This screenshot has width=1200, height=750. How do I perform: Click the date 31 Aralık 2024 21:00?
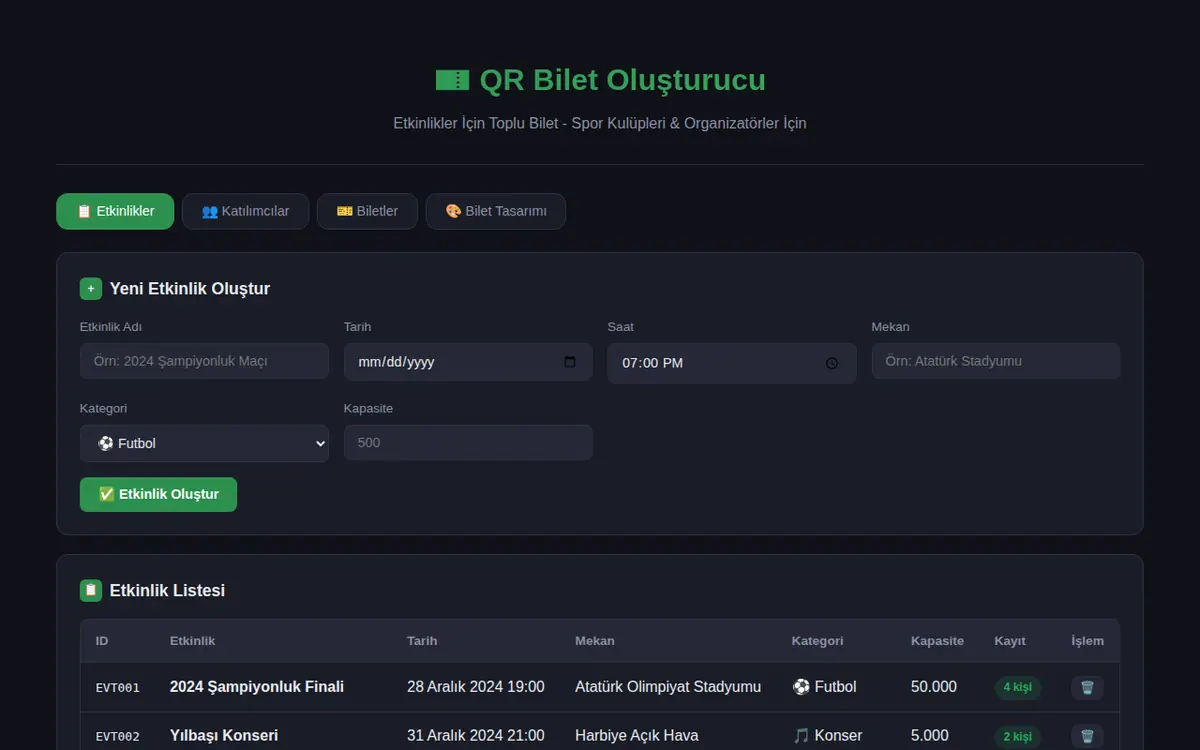[x=476, y=736]
